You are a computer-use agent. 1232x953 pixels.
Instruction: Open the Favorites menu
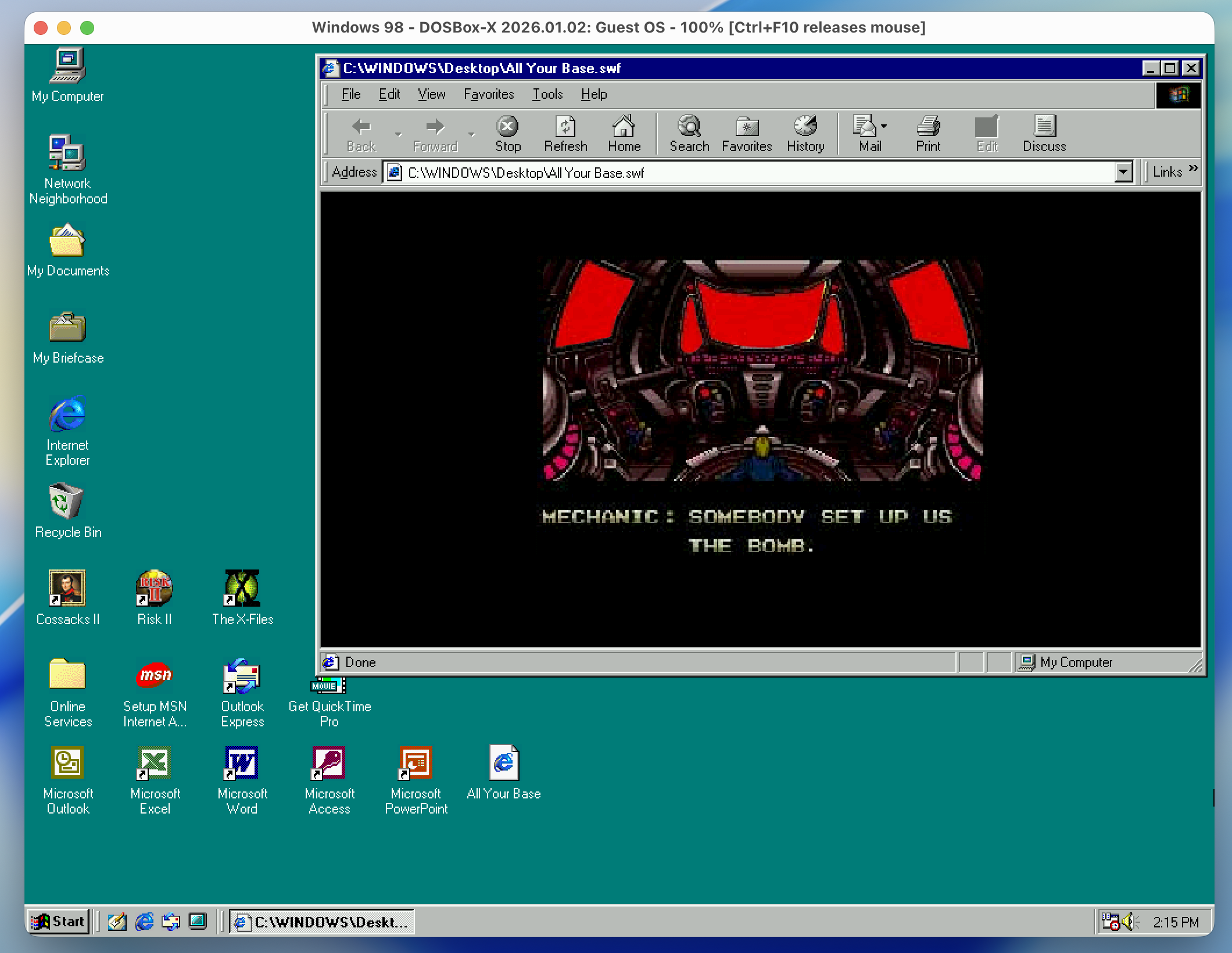[x=489, y=94]
